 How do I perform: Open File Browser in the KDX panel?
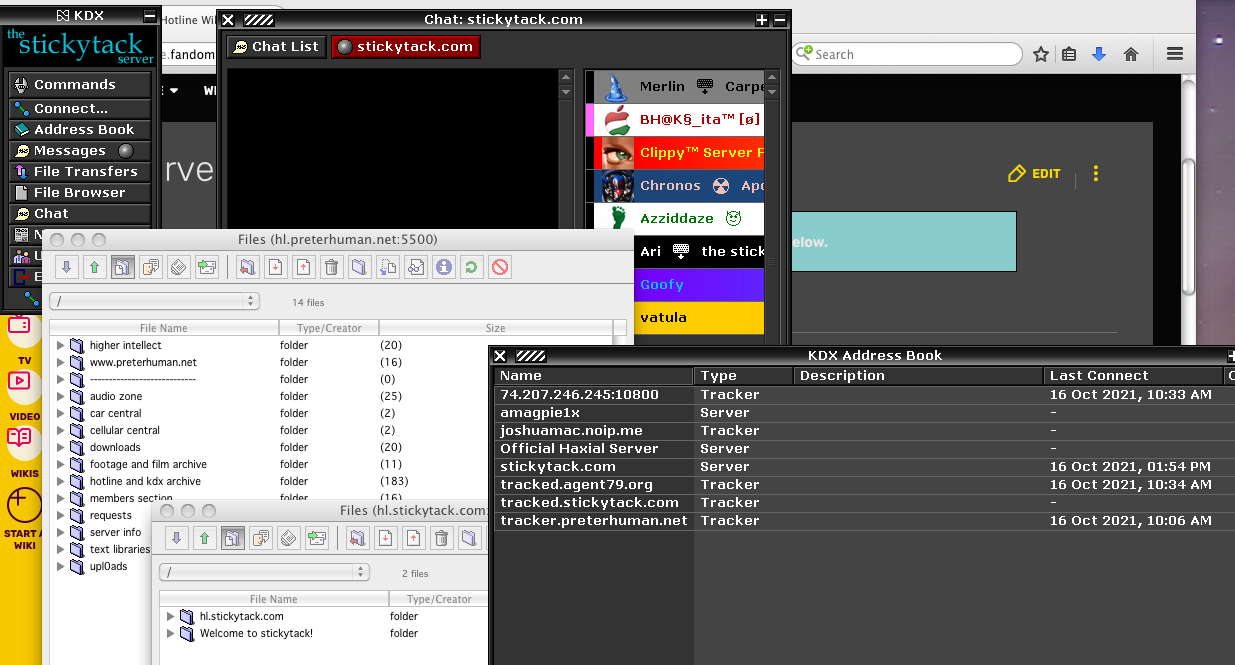pos(80,193)
